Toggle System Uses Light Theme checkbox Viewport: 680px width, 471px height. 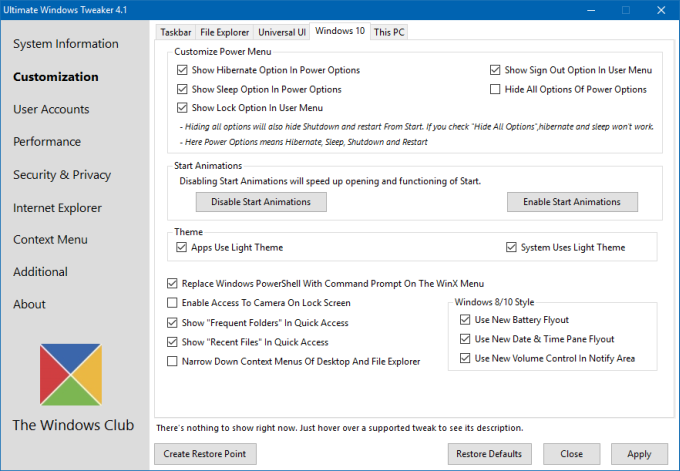(x=511, y=247)
